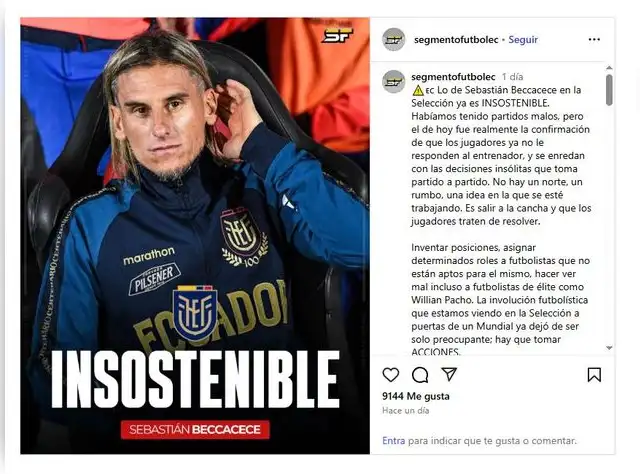Click the 1 día caption timestamp
640x474 pixels.
coord(512,77)
